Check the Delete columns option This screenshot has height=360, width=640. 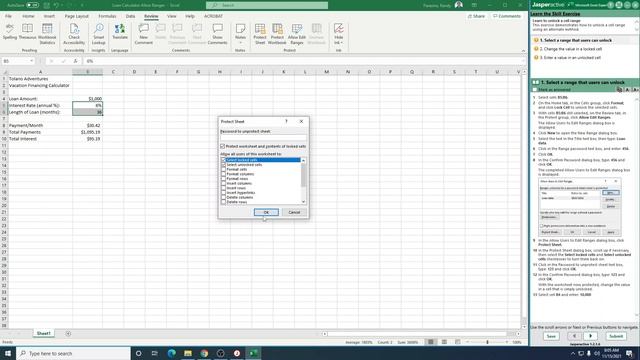click(x=223, y=197)
